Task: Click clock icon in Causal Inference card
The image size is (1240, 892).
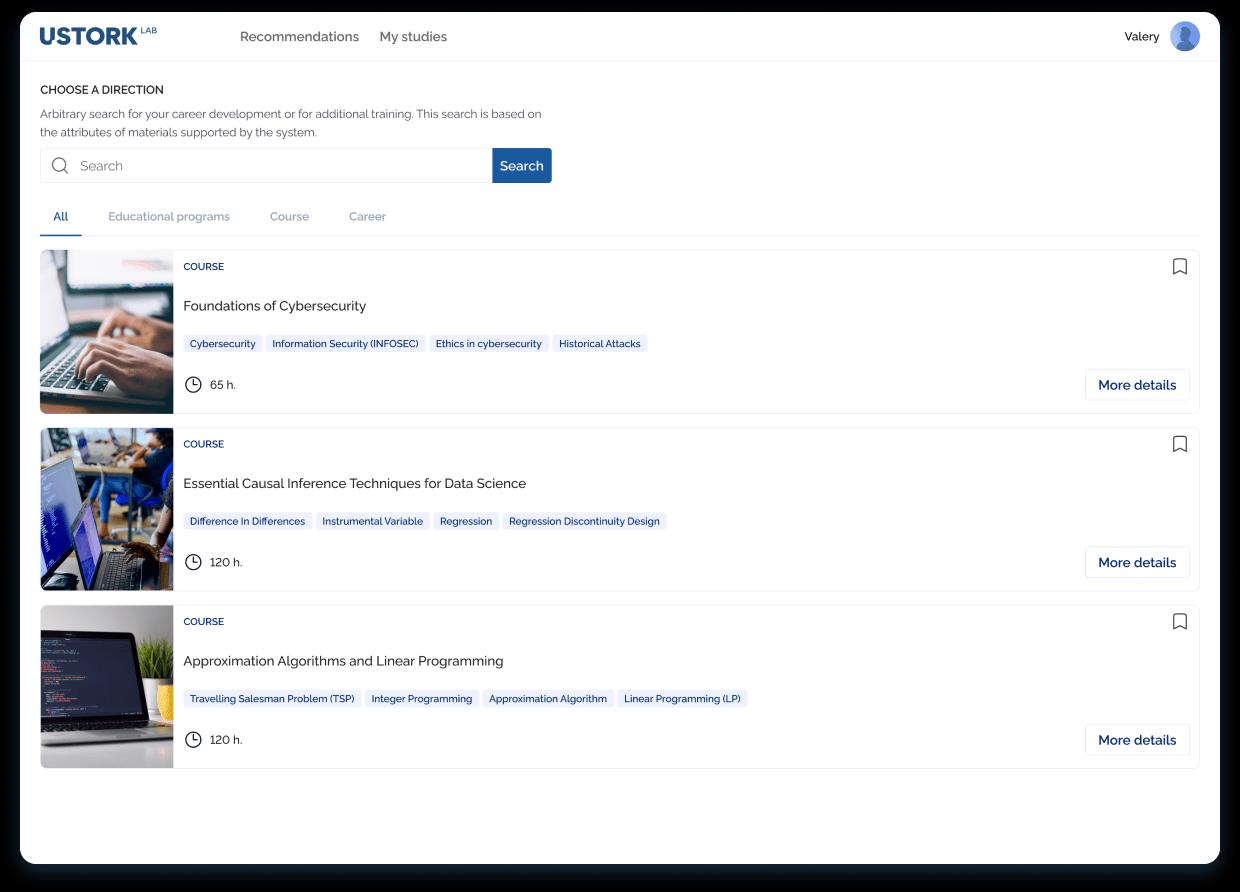Action: click(193, 562)
